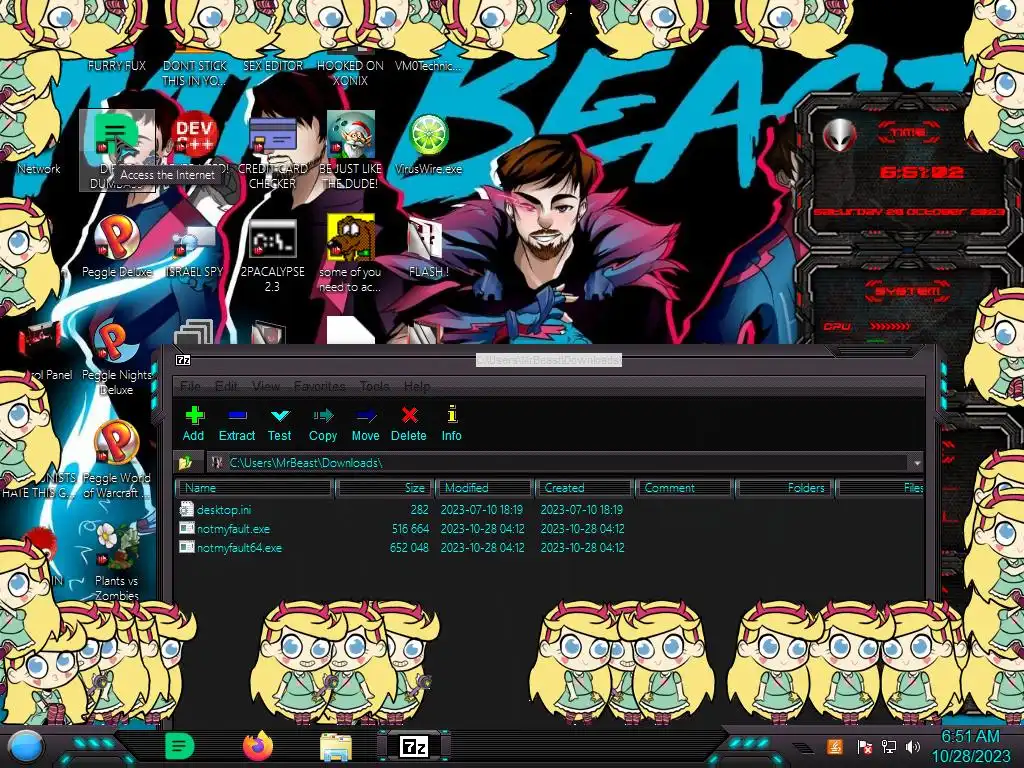Select CREDIT CARD CHECKER desktop icon

tap(272, 152)
